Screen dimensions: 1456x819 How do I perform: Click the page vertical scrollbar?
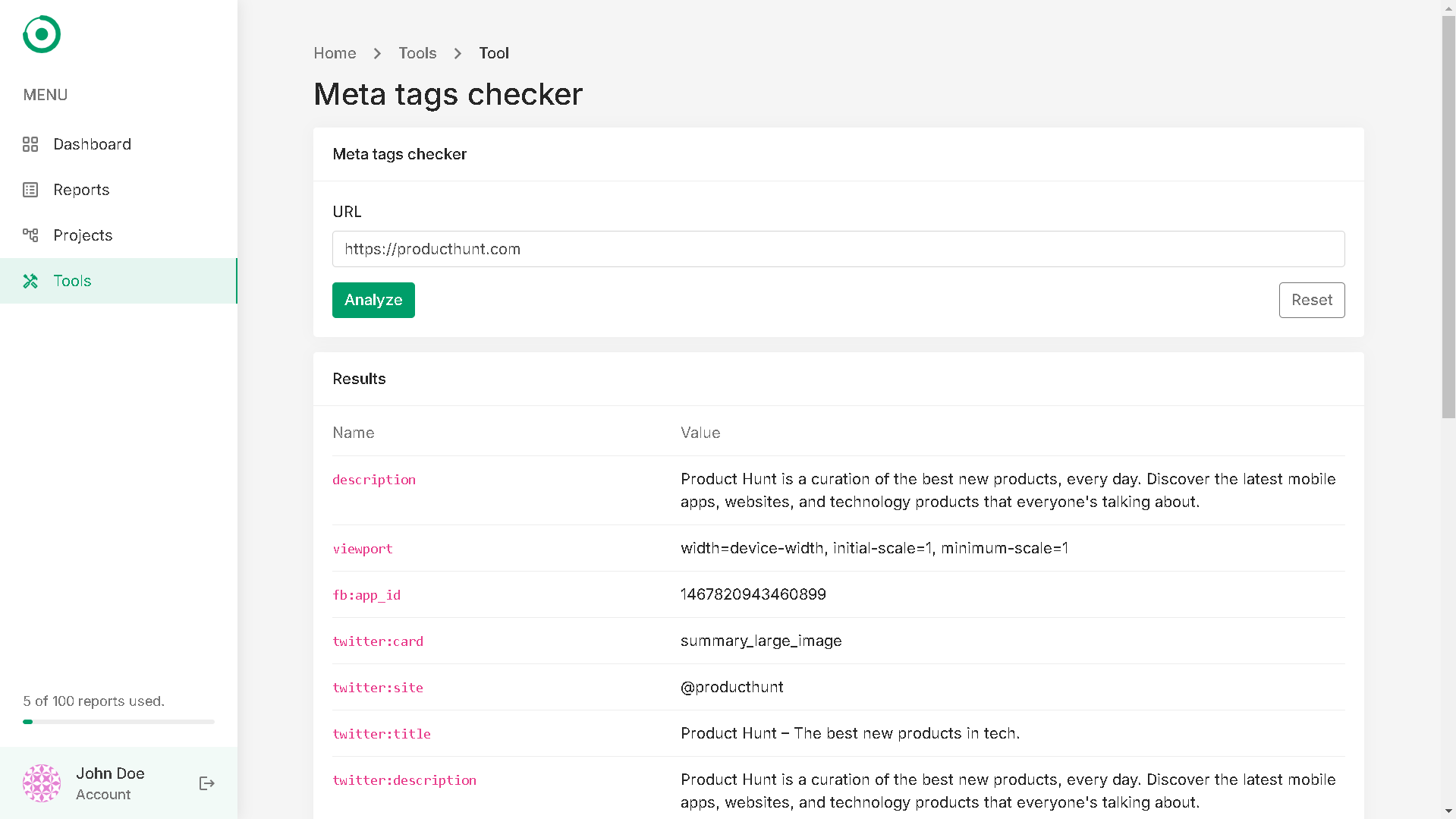(1448, 216)
